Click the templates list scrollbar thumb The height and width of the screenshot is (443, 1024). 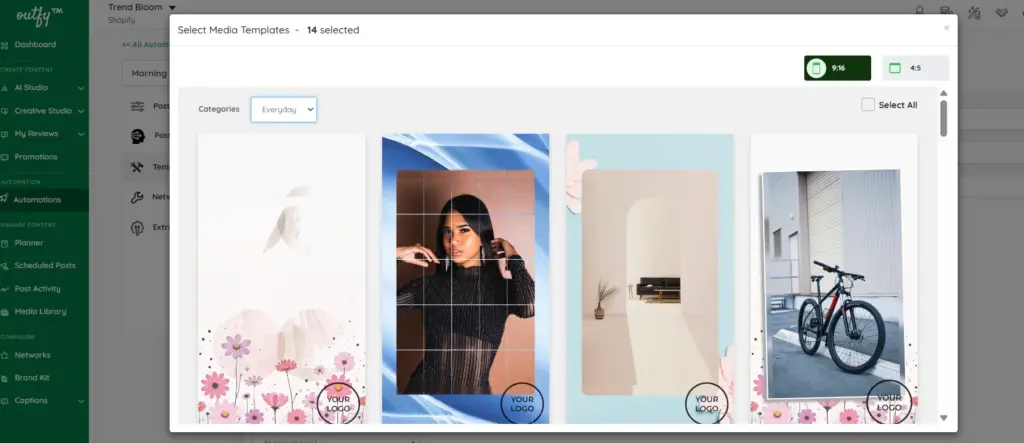coord(943,118)
